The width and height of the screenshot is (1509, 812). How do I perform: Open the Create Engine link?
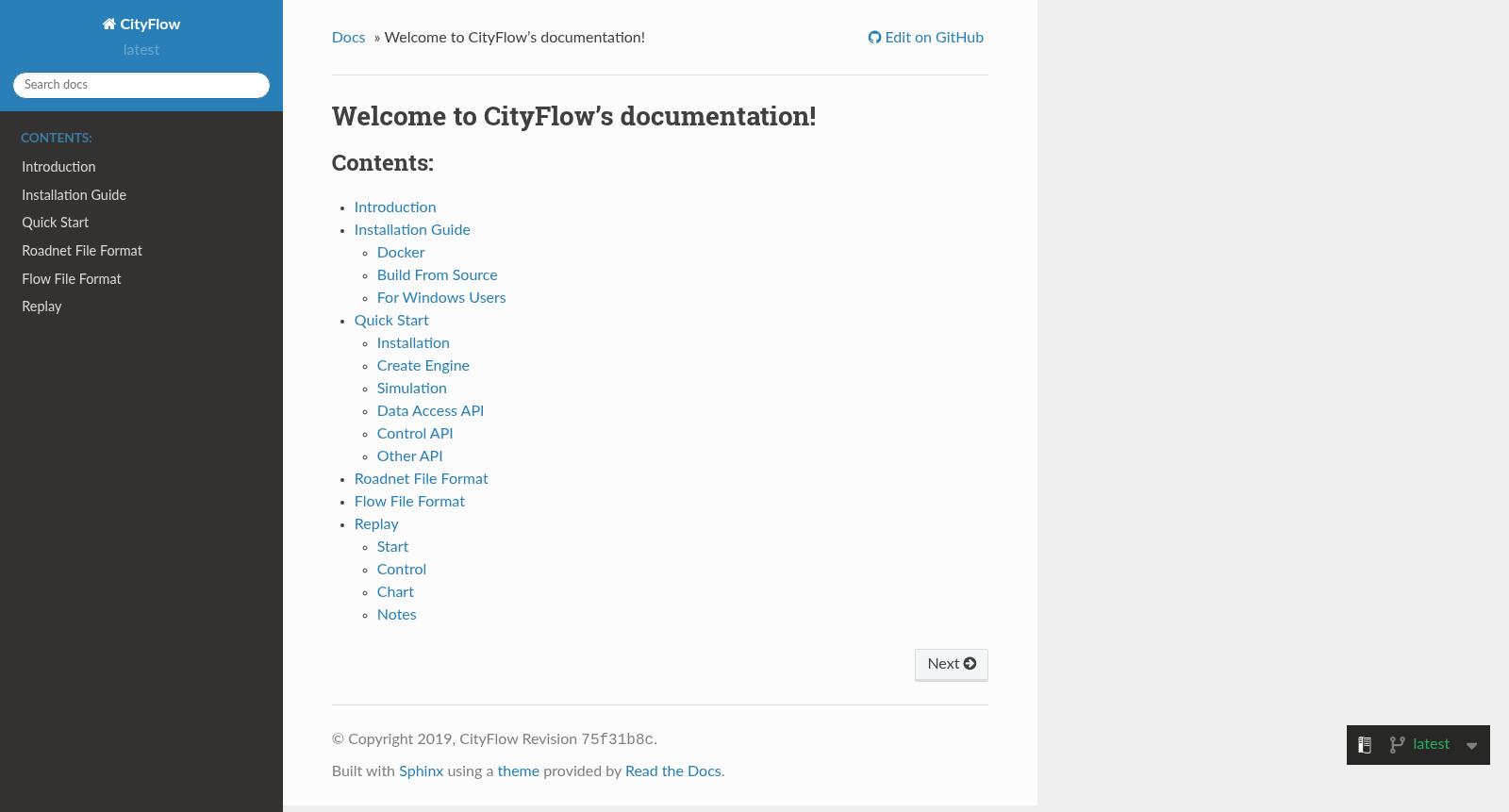click(x=423, y=366)
